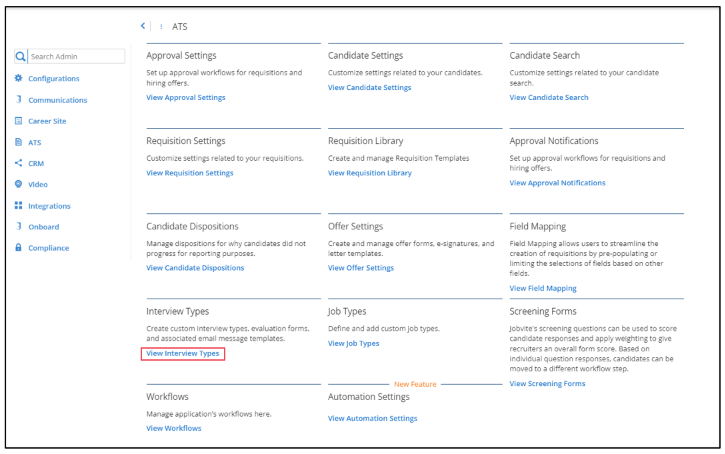Click the Career Site icon in sidebar
725x454 pixels.
tap(19, 121)
